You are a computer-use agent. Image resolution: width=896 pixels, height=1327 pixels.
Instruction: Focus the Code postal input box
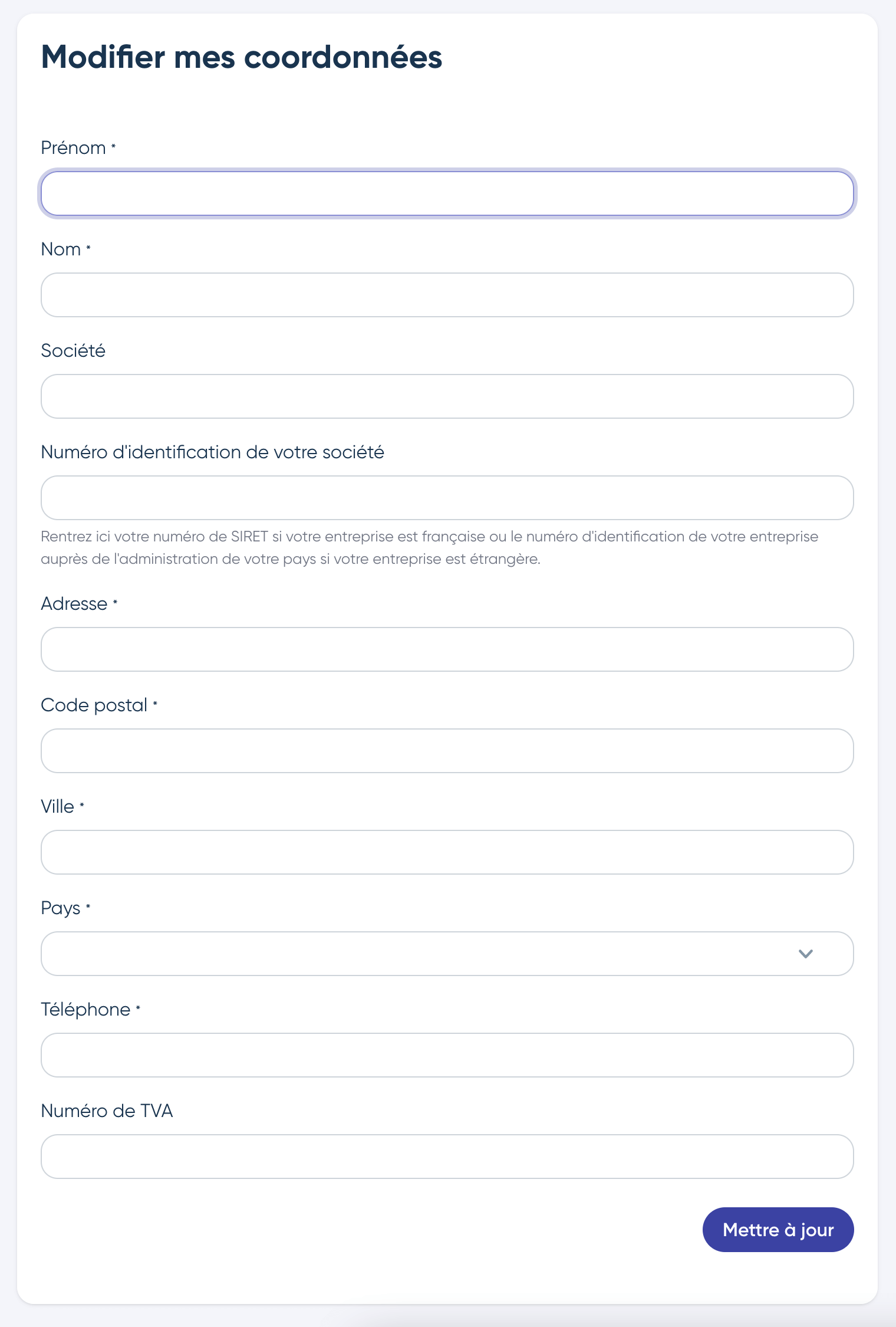(x=447, y=751)
